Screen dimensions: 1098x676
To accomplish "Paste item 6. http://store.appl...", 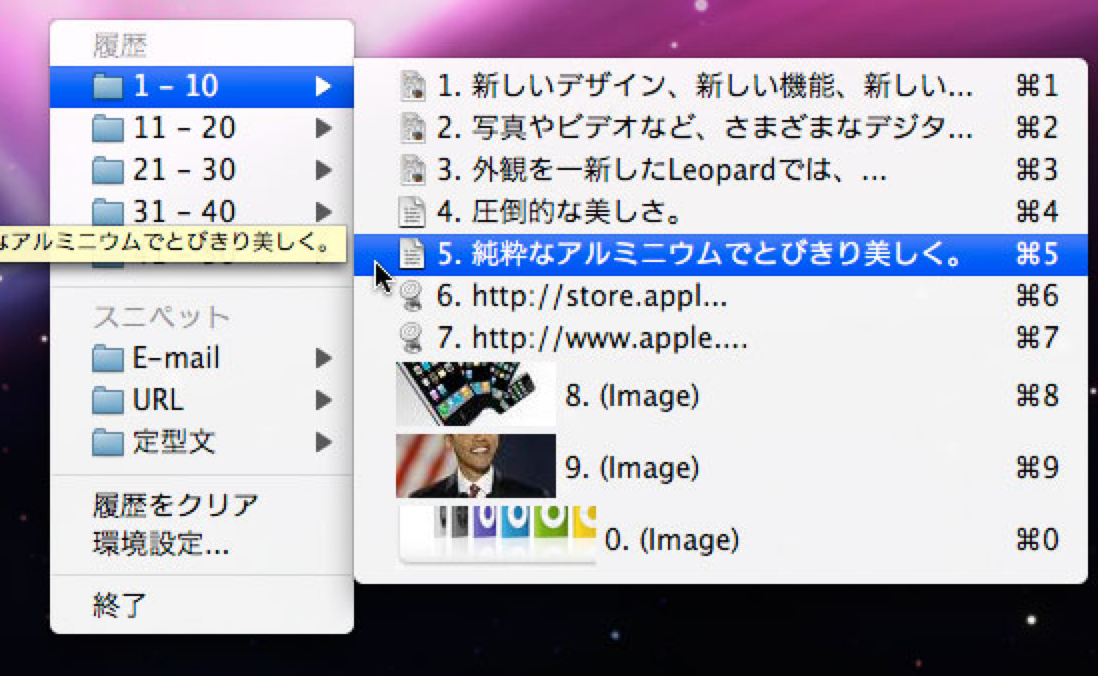I will tap(721, 296).
